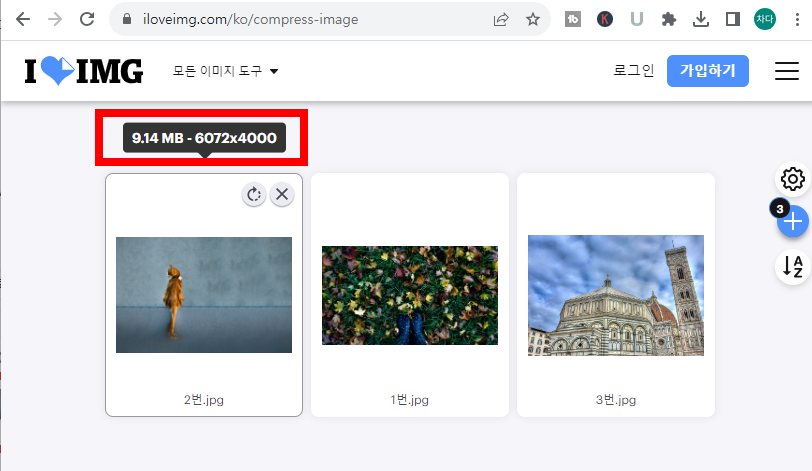Screen dimensions: 812x471
Task: Toggle the browser side panel
Action: (x=733, y=20)
